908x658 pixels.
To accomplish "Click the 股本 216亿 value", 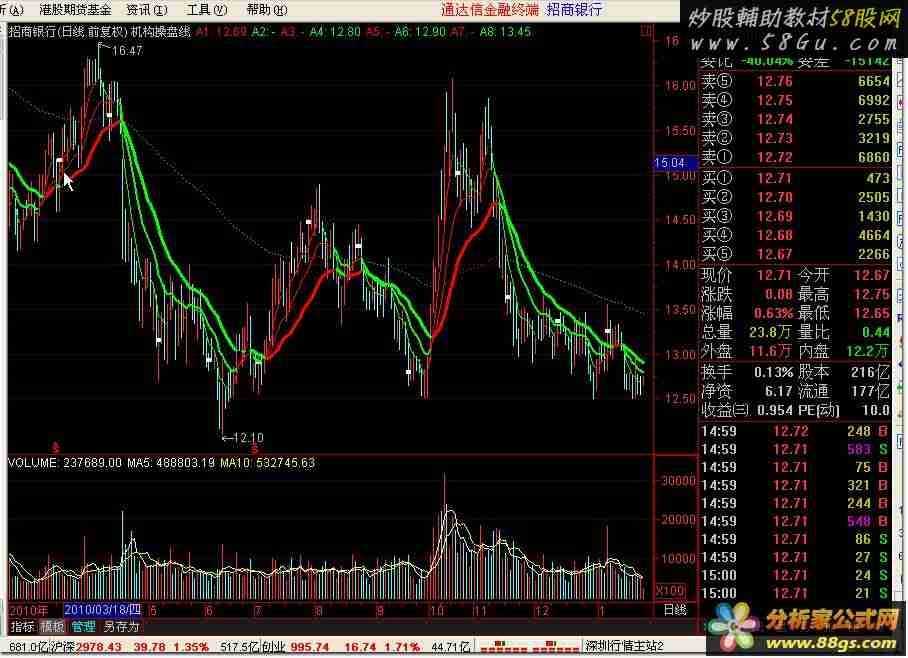I will coord(870,372).
